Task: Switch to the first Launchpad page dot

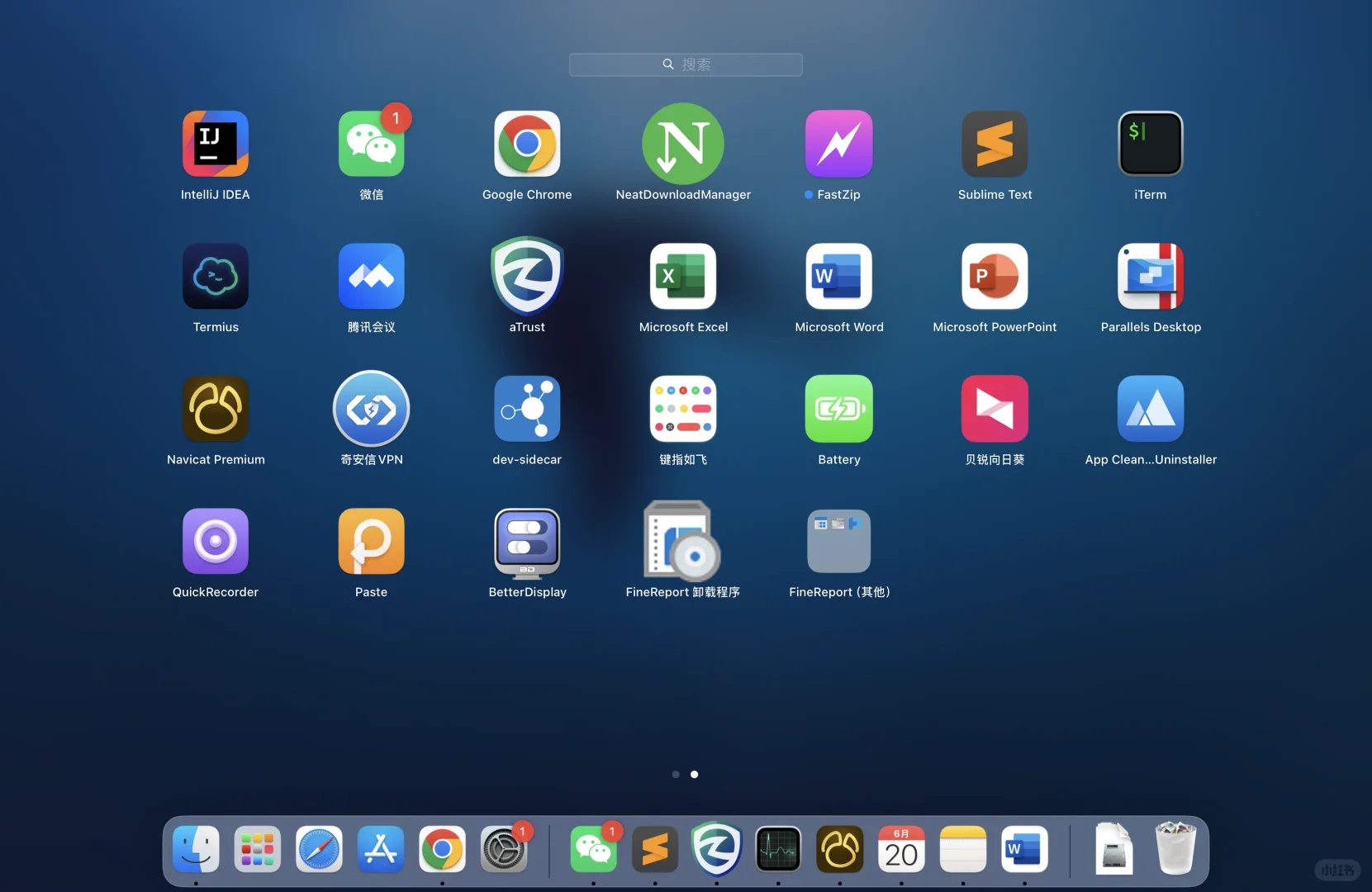Action: (x=676, y=775)
